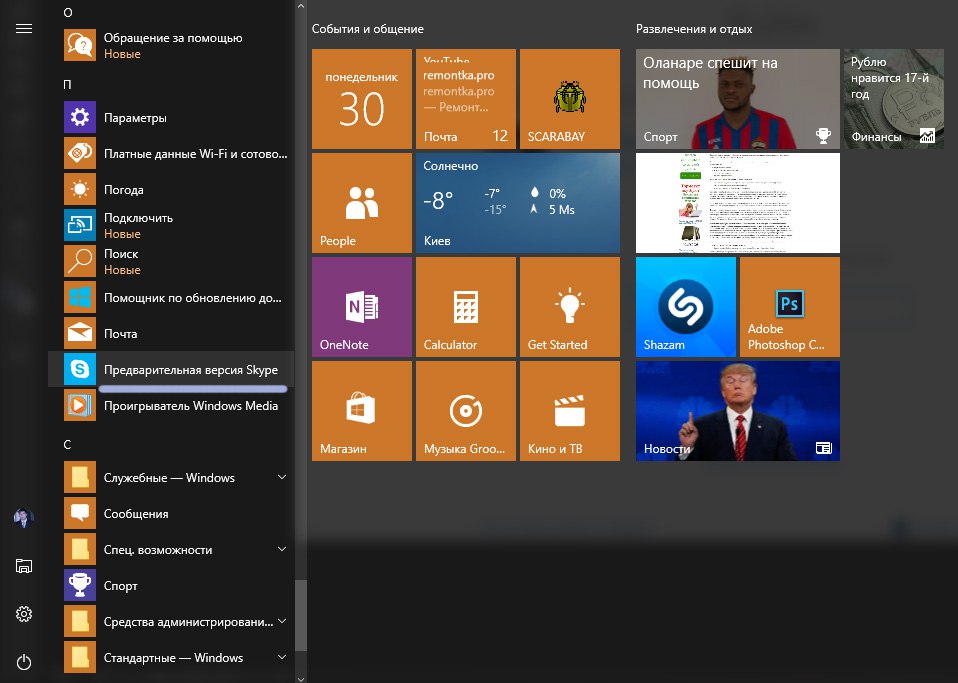The width and height of the screenshot is (958, 683).
Task: Open Проигрыватель Windows Media
Action: (x=171, y=406)
